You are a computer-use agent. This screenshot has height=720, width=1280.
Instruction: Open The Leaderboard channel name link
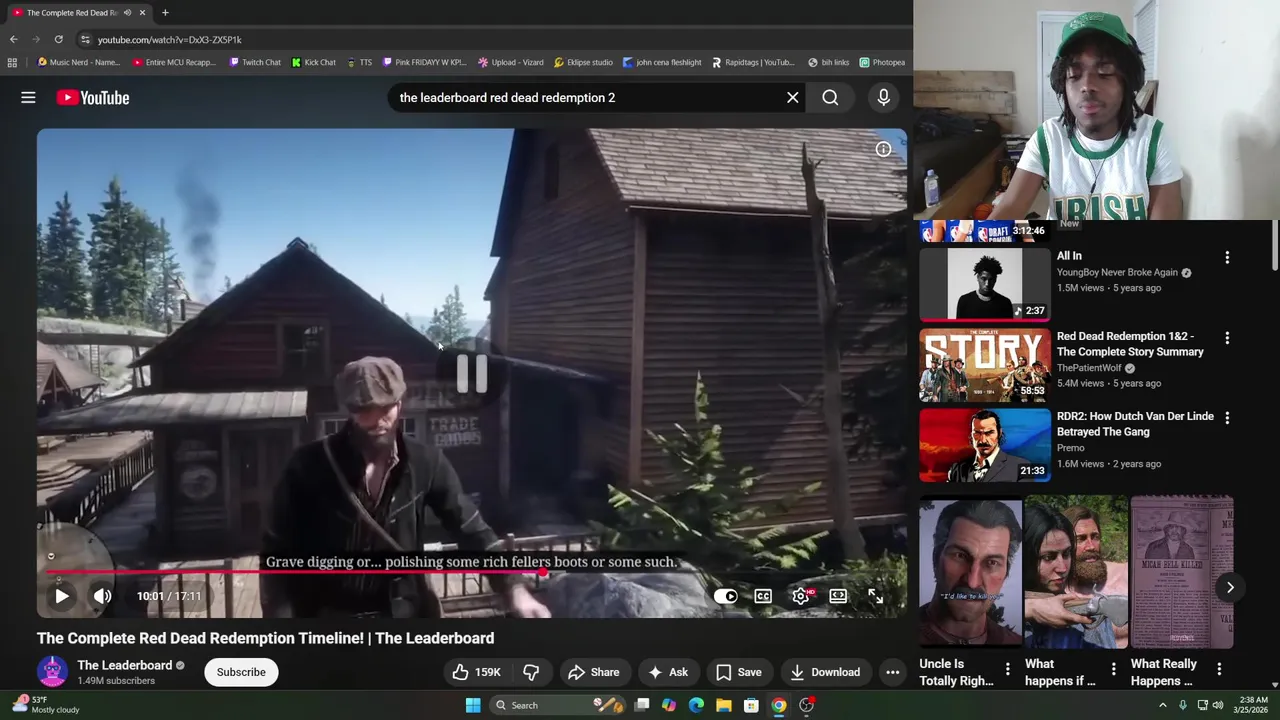[124, 665]
